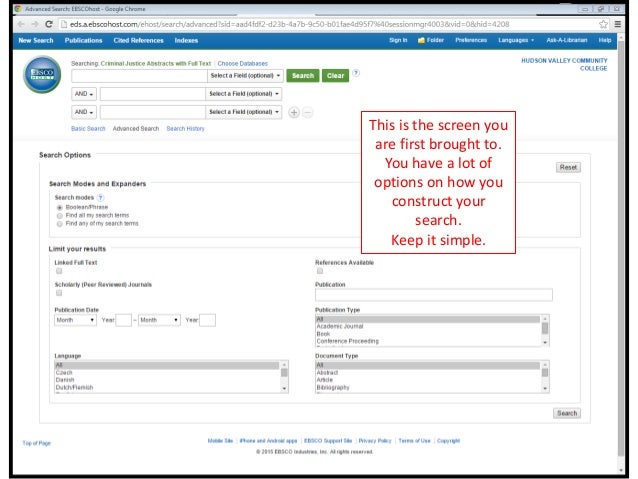Open Indexes in the top bar

coord(186,41)
